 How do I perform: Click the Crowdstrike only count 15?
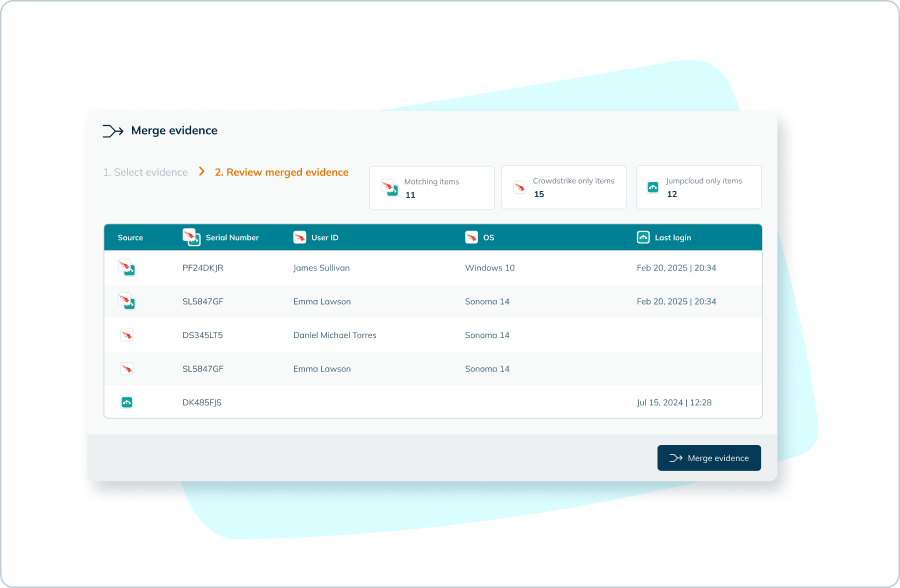point(539,194)
